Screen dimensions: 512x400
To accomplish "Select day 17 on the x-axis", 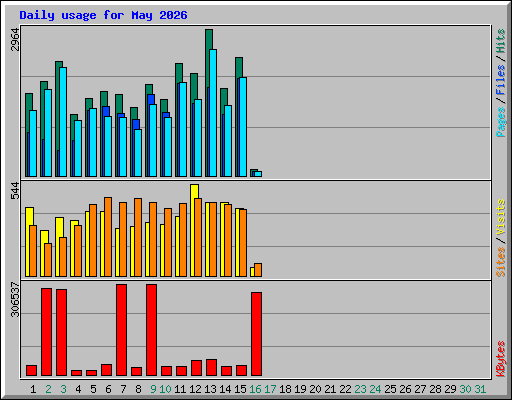I will point(270,389).
